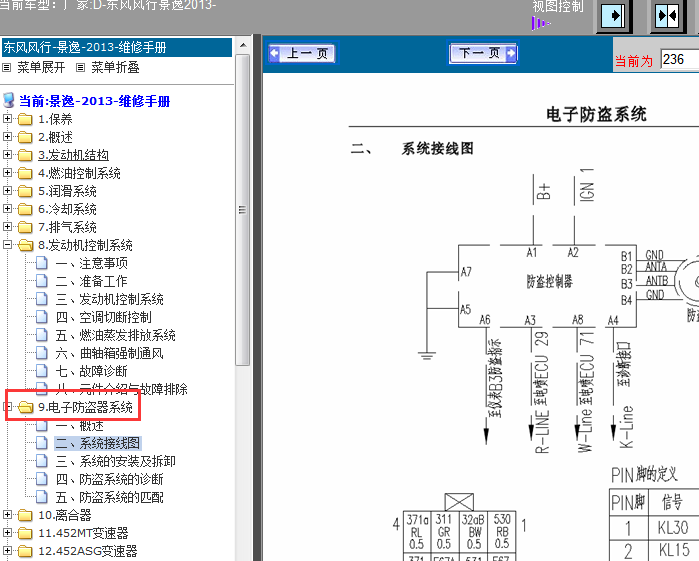699x561 pixels.
Task: Click folder icon of 12.452ASG变速器
Action: [25, 551]
